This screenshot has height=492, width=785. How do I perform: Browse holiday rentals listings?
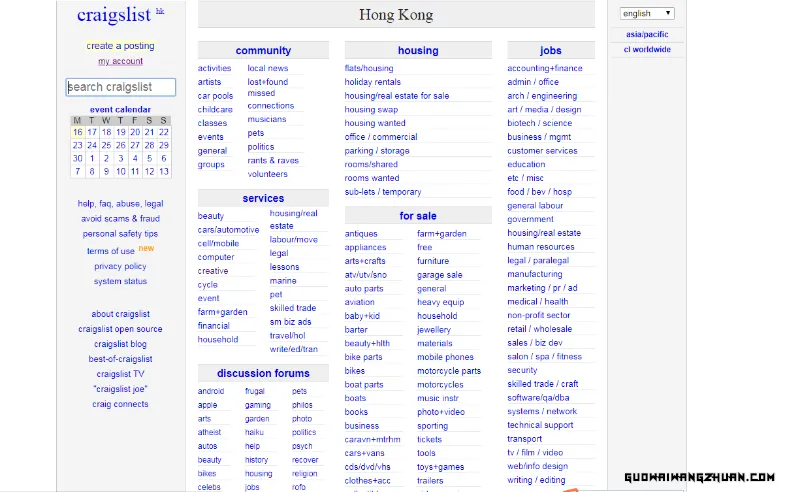pyautogui.click(x=372, y=82)
